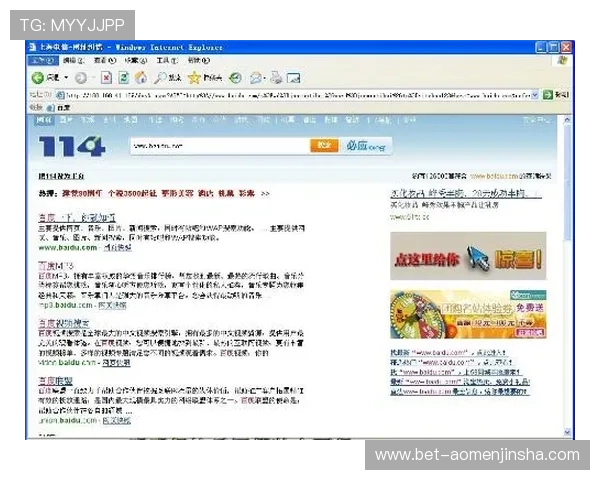Click the 百度 link in the Links bar
This screenshot has height=480, width=600.
coord(59,108)
